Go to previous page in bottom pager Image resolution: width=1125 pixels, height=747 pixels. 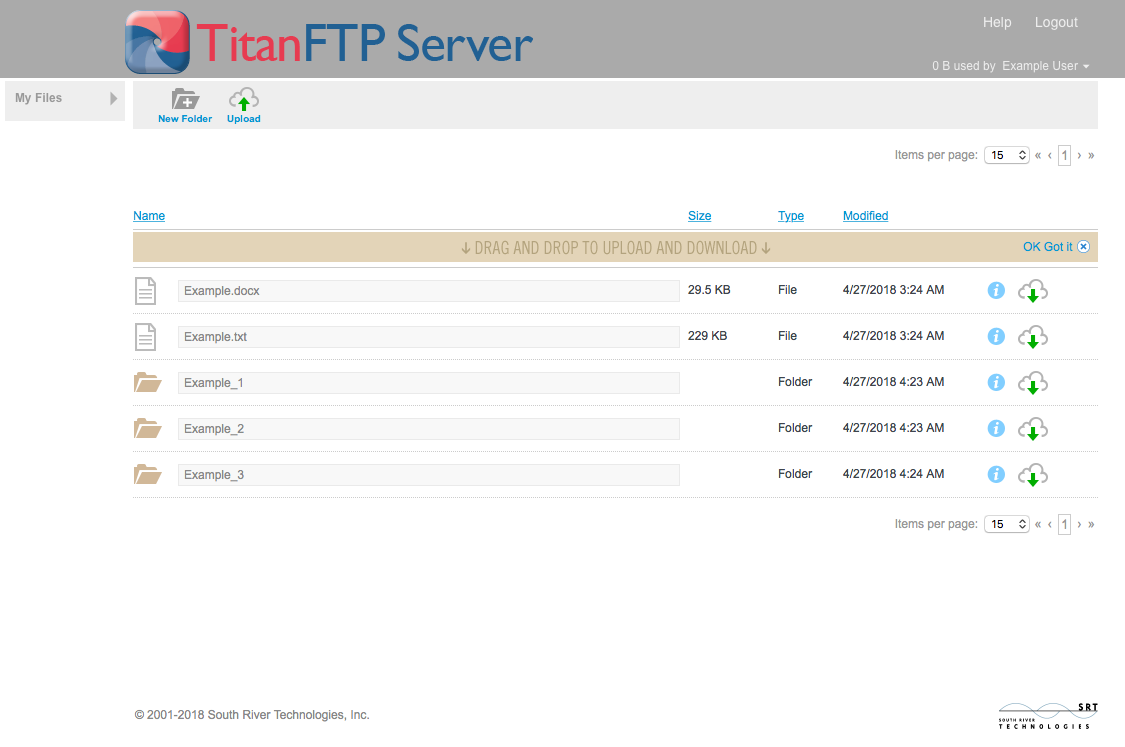coord(1050,524)
